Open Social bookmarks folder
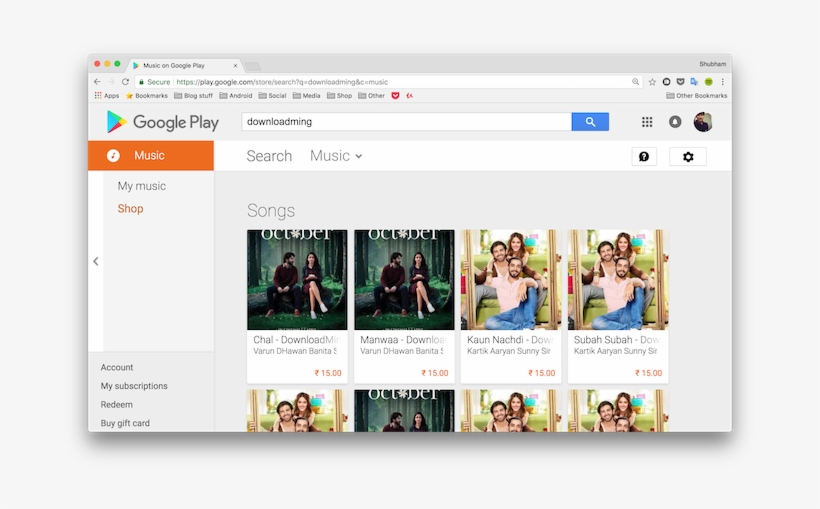820x509 pixels. [x=272, y=96]
